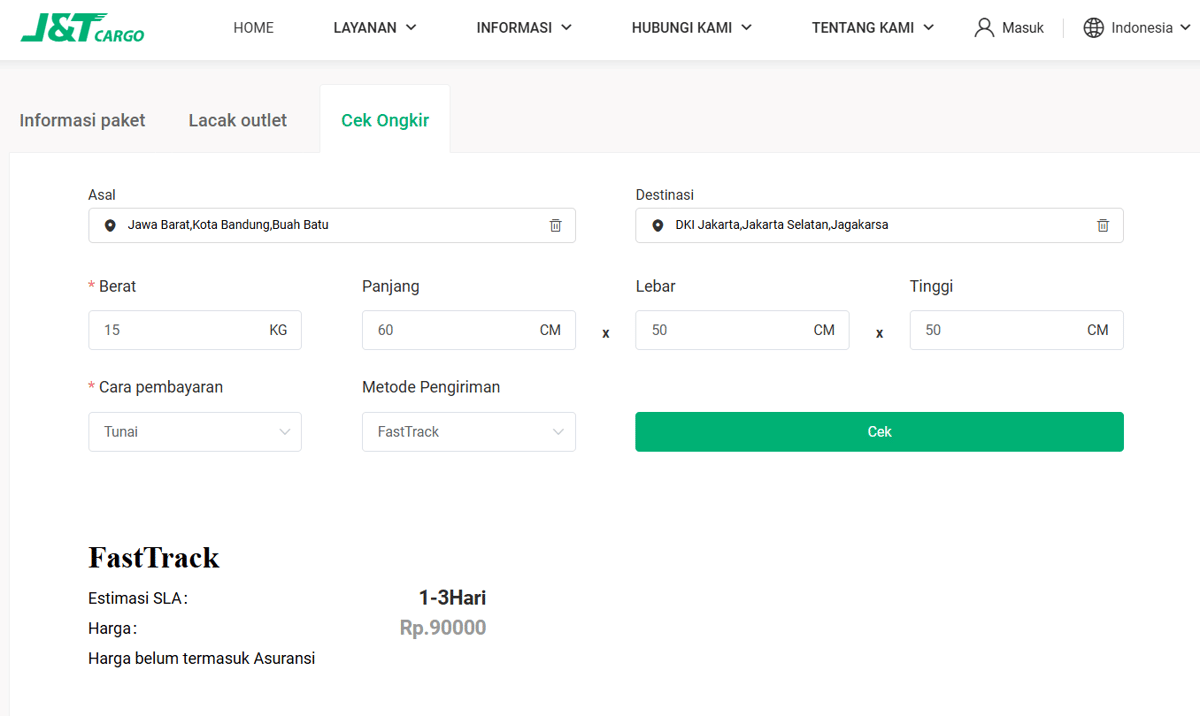This screenshot has height=716, width=1200.
Task: Expand the TENTANG KAMI menu
Action: pyautogui.click(x=873, y=28)
